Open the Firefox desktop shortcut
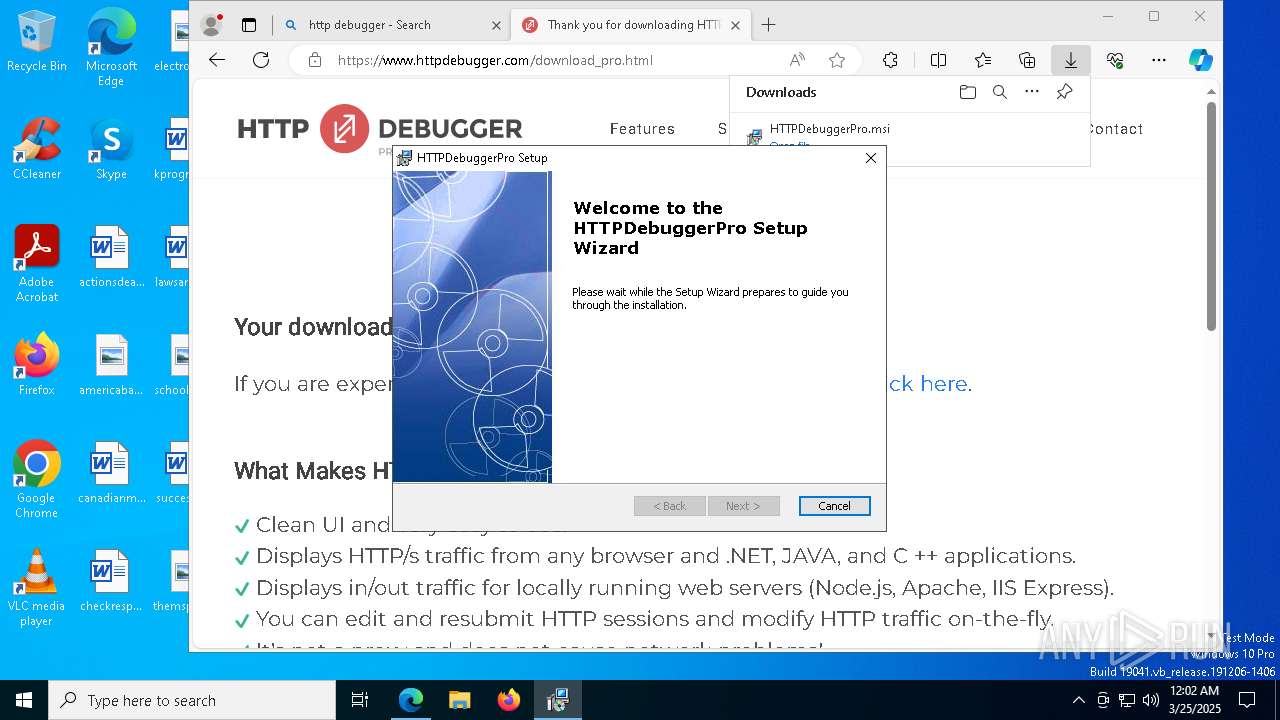Image resolution: width=1280 pixels, height=720 pixels. coord(37,365)
